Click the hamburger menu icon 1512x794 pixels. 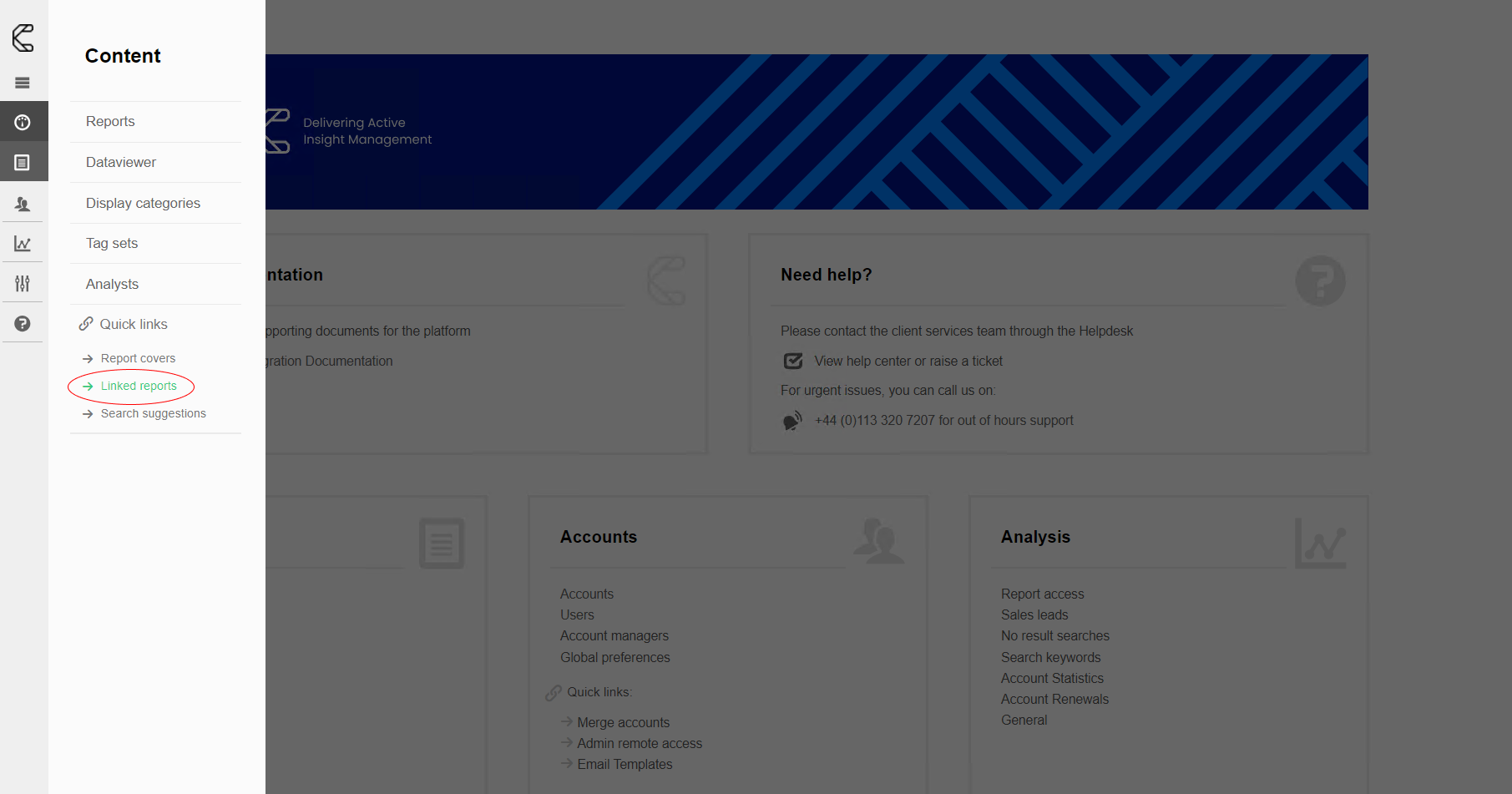23,82
